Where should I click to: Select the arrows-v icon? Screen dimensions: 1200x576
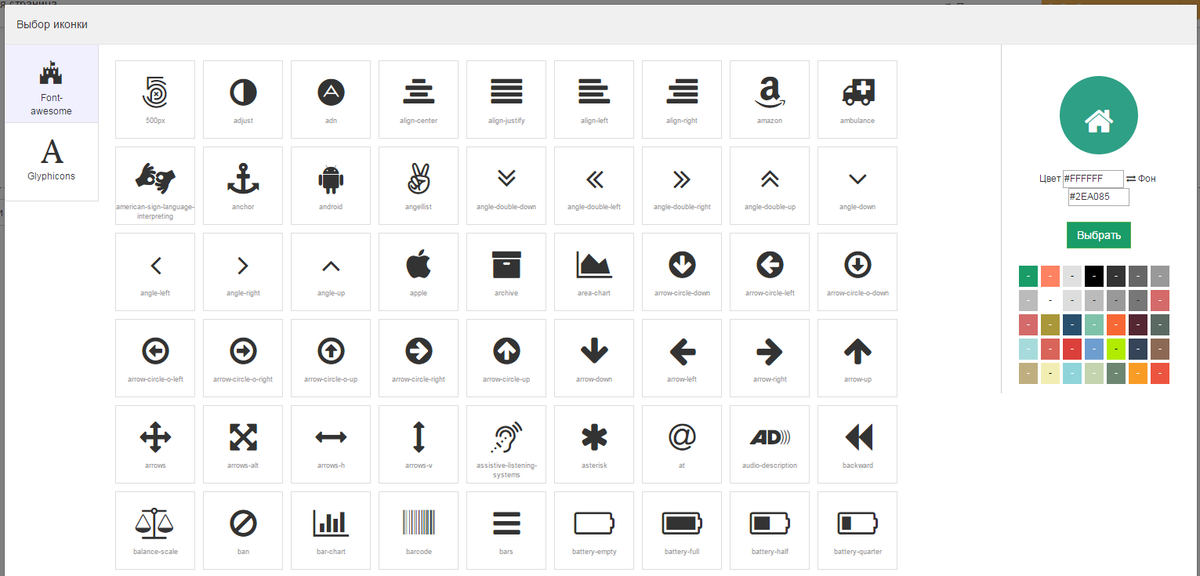point(419,444)
